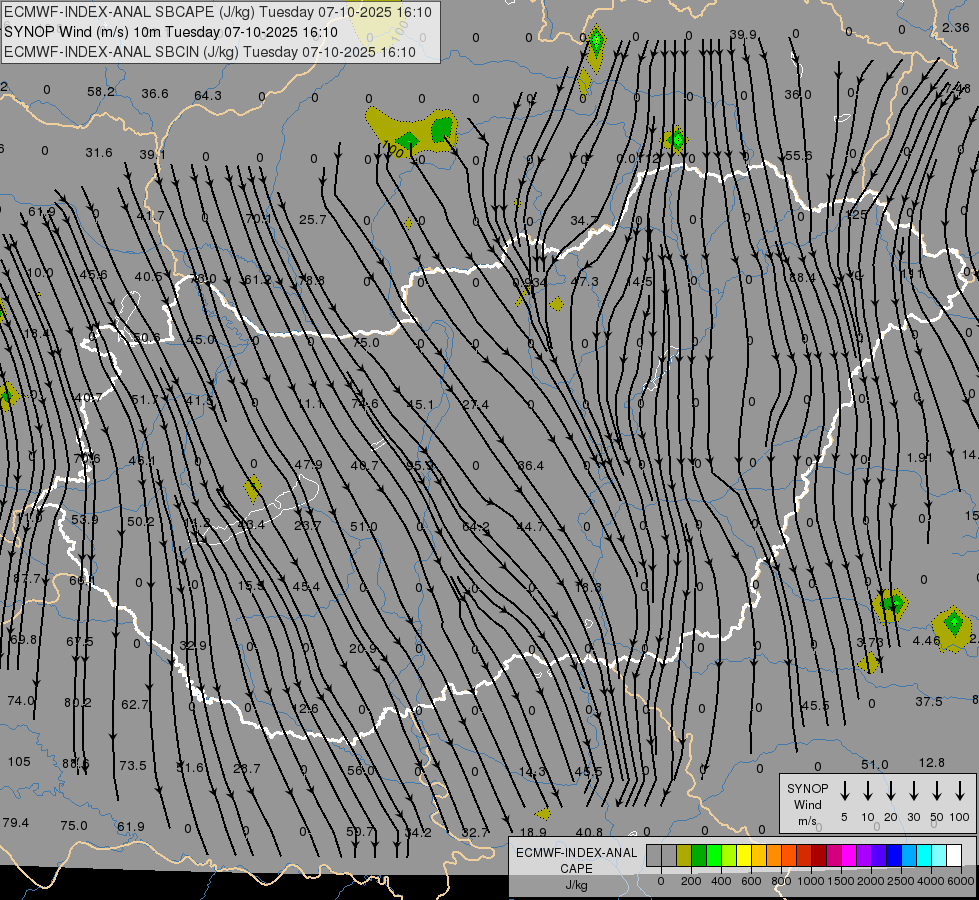
Task: Click the 86.4 value on the map
Action: (x=530, y=465)
